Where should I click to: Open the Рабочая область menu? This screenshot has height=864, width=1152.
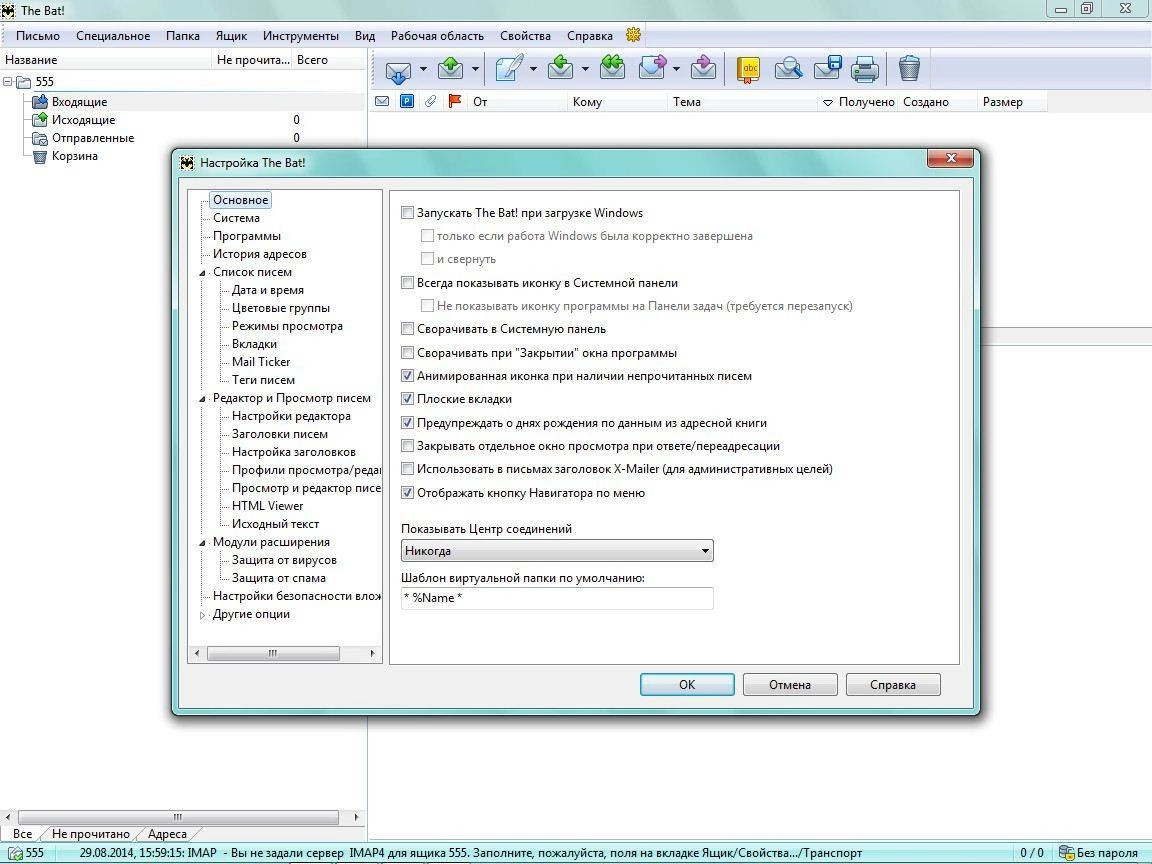click(437, 35)
